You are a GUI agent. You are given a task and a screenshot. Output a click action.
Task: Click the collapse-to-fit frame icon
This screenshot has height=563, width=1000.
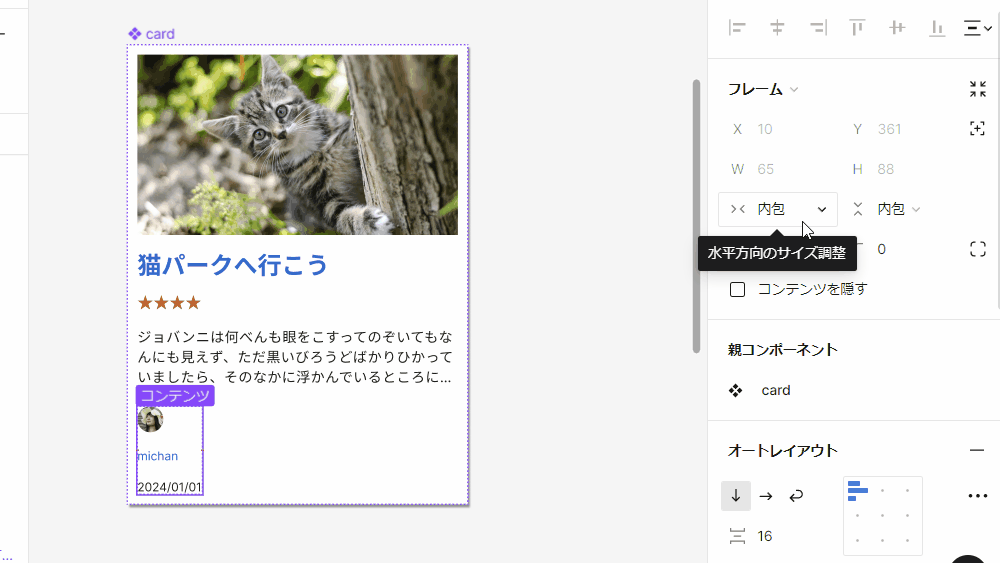978,89
